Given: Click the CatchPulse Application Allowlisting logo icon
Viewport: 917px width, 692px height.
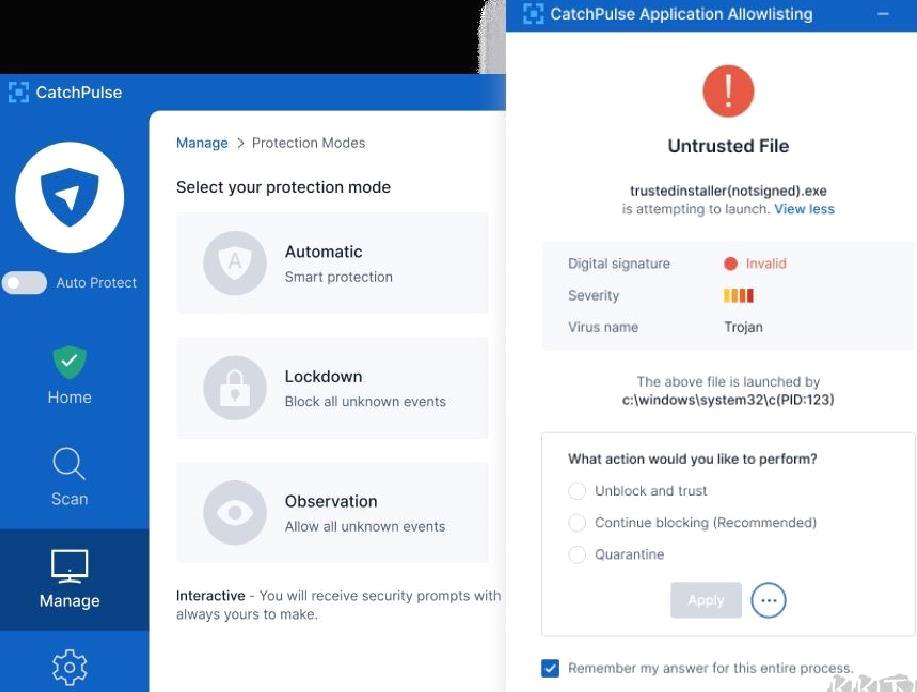Looking at the screenshot, I should pyautogui.click(x=533, y=13).
